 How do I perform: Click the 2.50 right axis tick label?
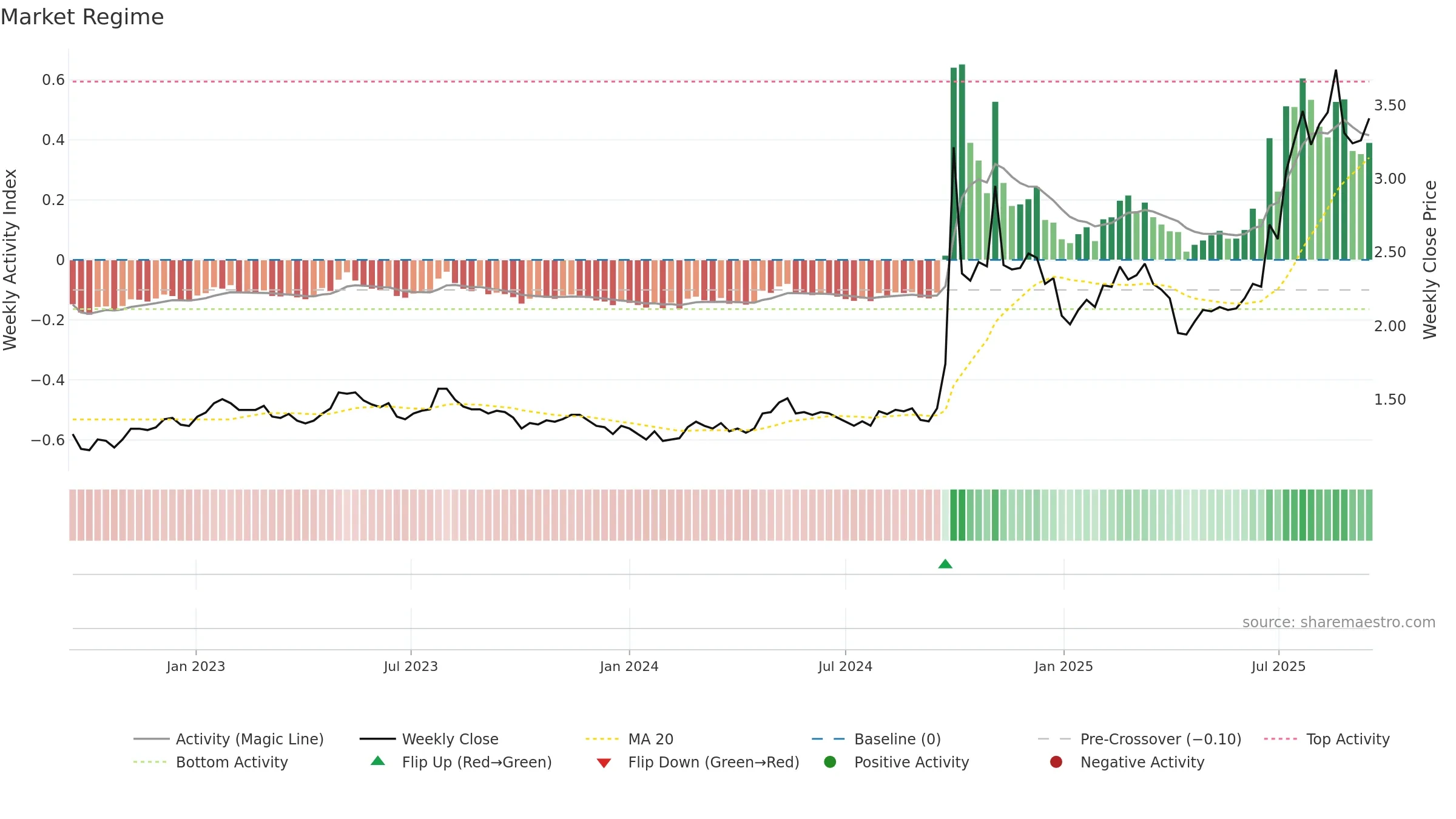click(1390, 252)
